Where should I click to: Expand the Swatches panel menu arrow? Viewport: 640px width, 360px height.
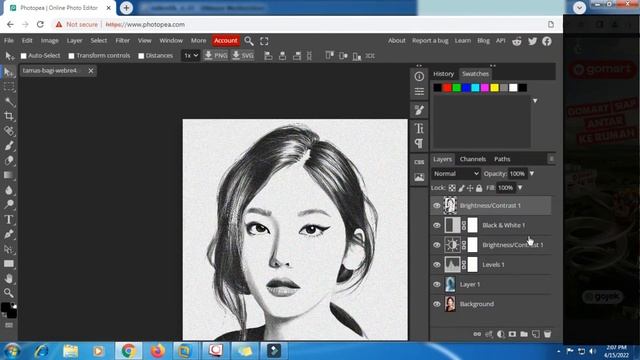(x=535, y=100)
